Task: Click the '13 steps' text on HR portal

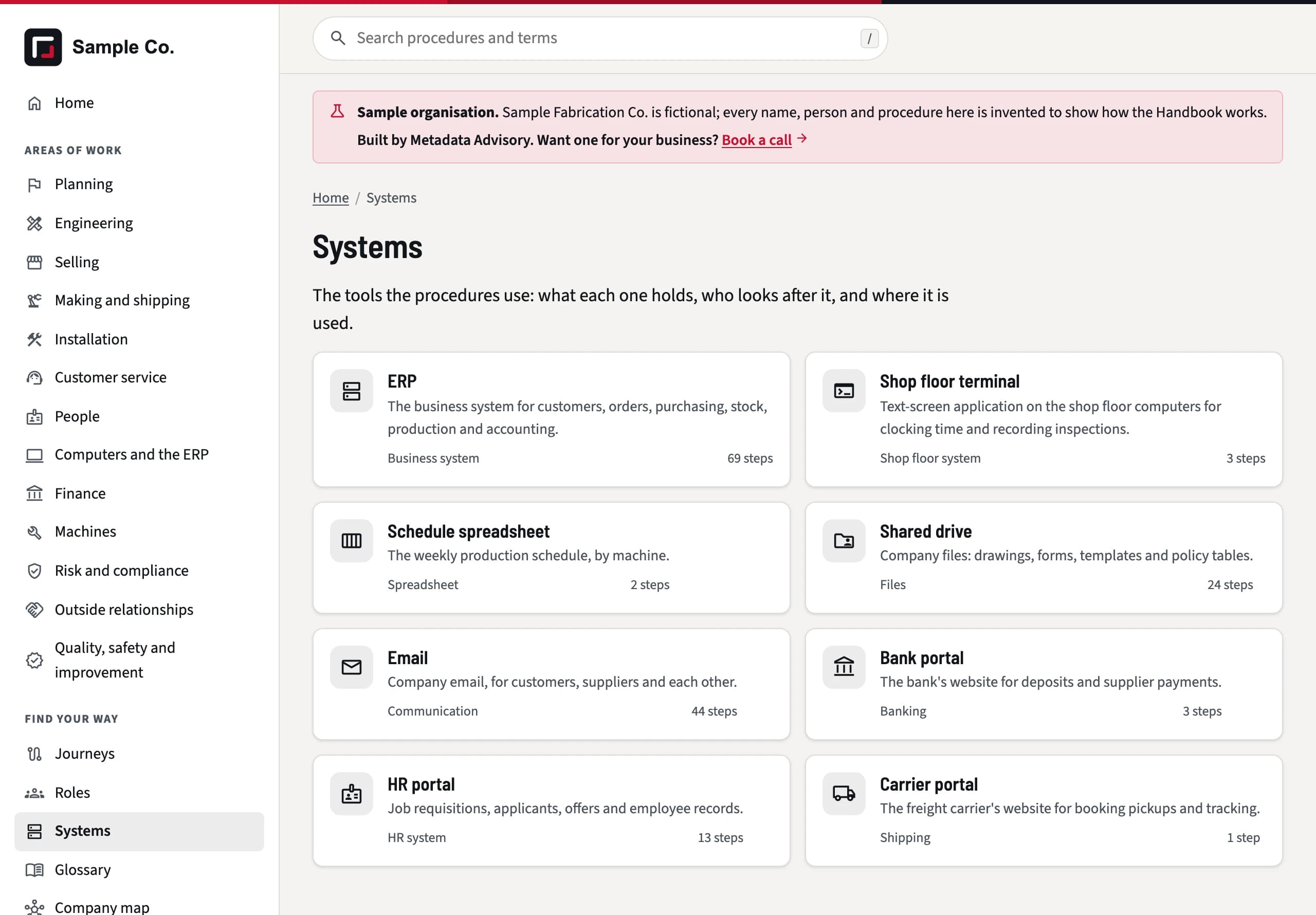Action: [x=720, y=837]
